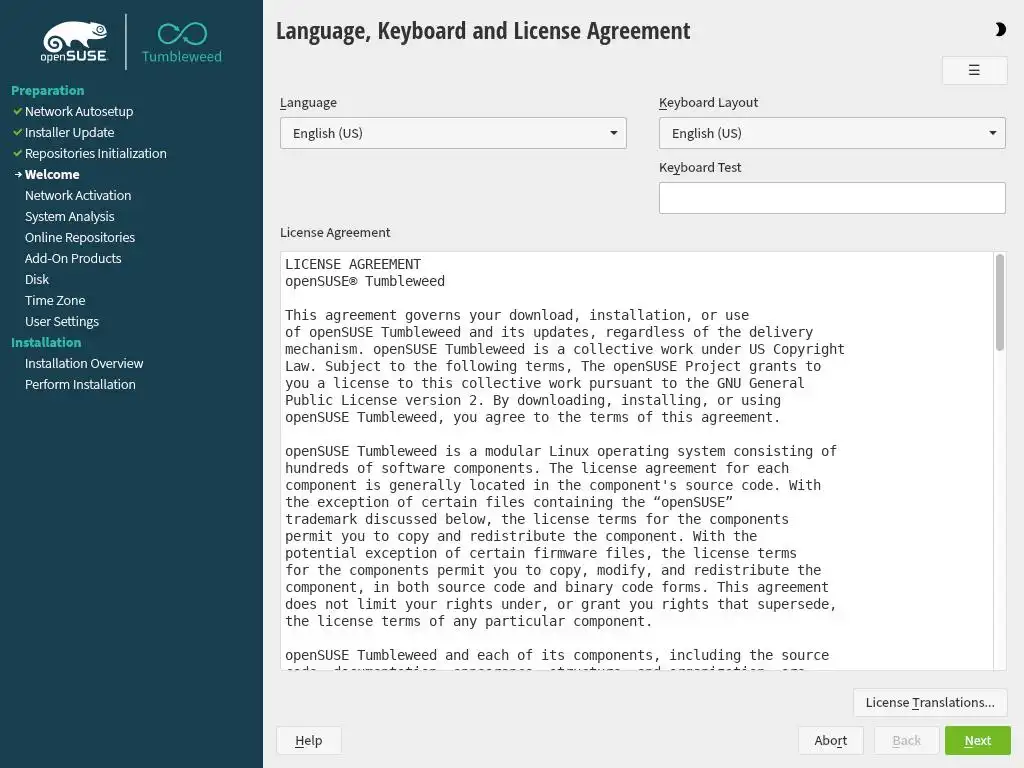This screenshot has height=768, width=1024.
Task: Click the Back button
Action: pyautogui.click(x=906, y=741)
